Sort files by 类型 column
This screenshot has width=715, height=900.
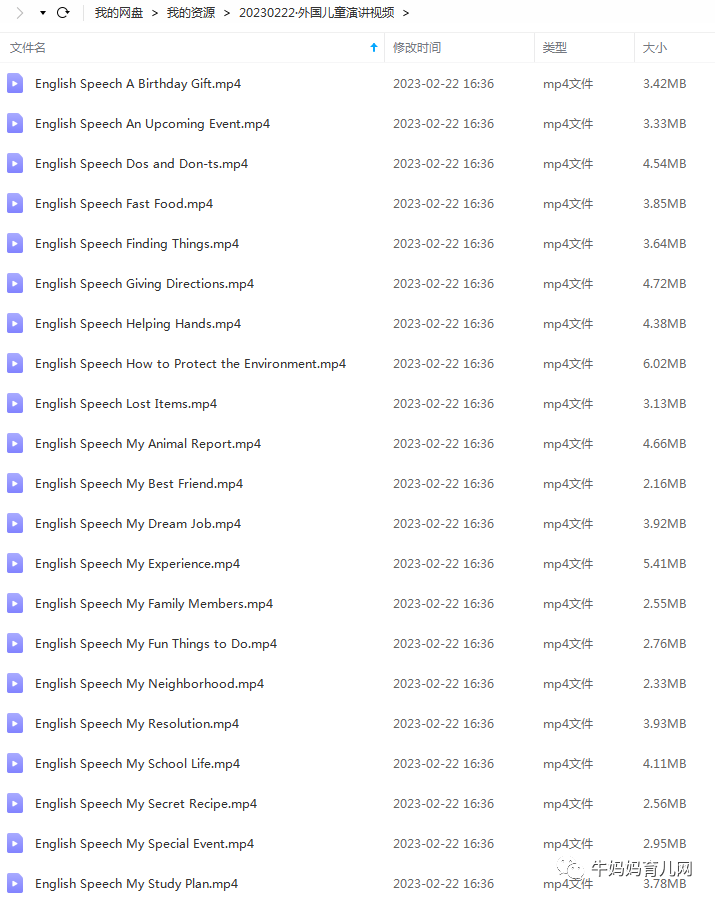pos(555,48)
